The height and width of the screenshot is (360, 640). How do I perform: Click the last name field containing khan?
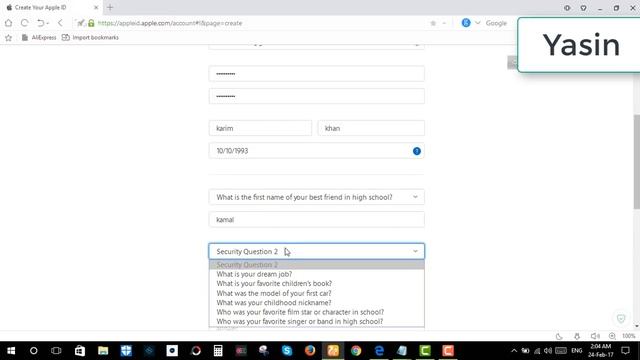click(x=371, y=128)
